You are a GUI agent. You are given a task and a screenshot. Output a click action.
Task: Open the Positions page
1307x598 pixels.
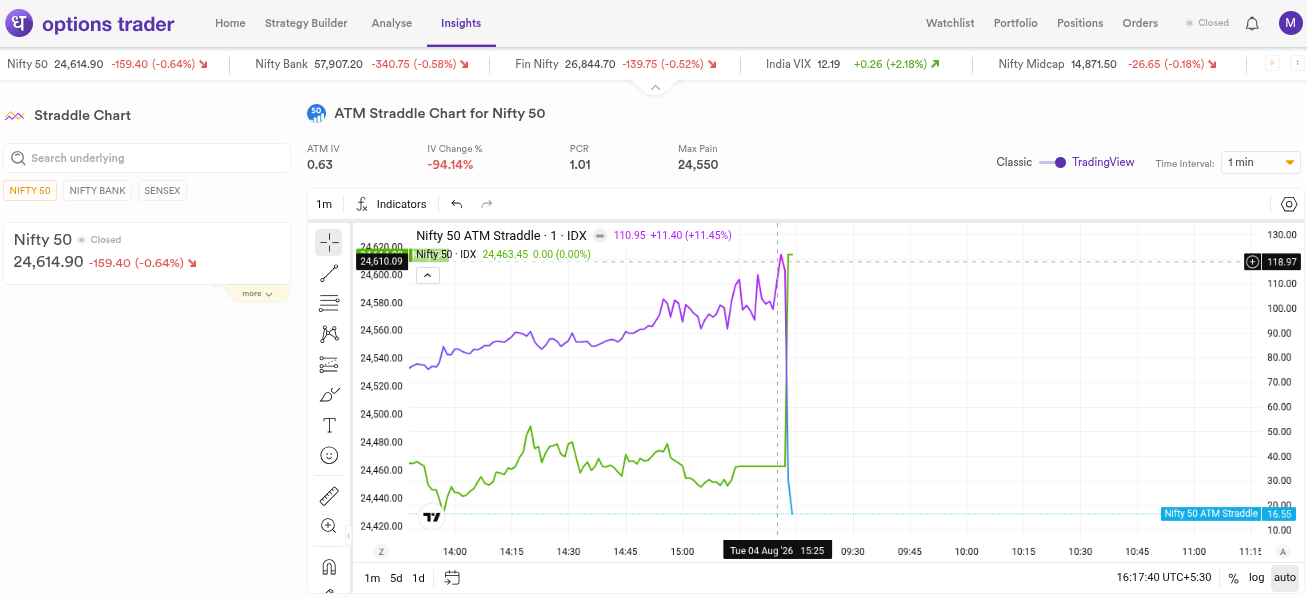click(1080, 23)
